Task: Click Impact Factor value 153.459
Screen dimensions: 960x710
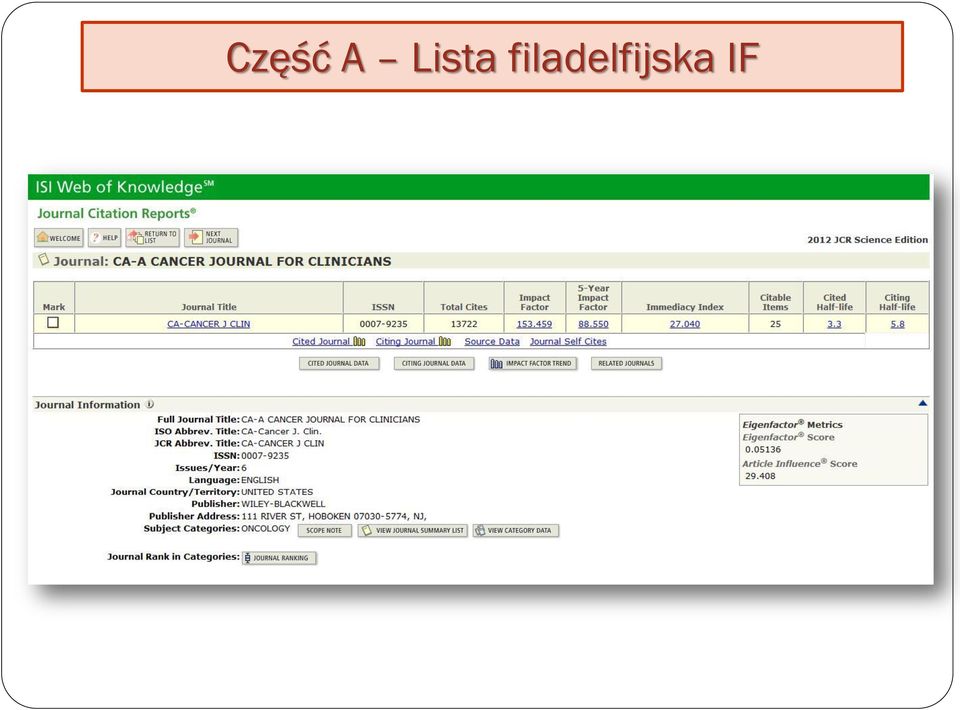Action: point(534,324)
